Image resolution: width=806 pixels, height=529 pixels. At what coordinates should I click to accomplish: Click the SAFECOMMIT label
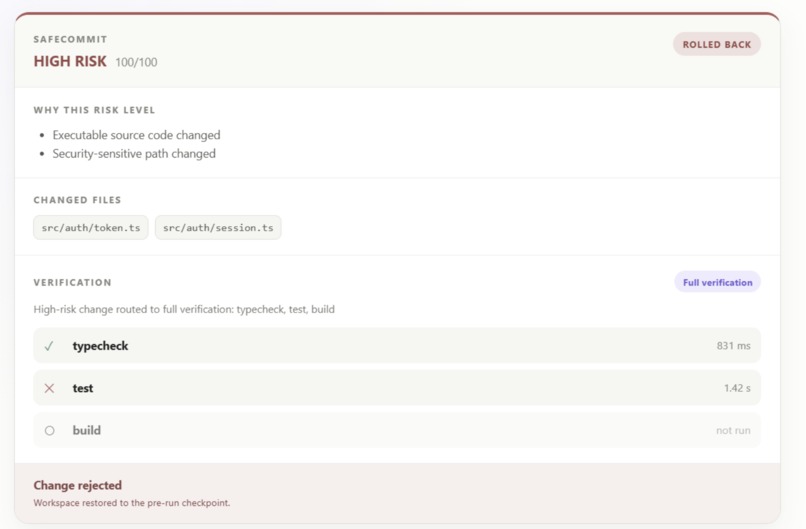click(x=70, y=39)
